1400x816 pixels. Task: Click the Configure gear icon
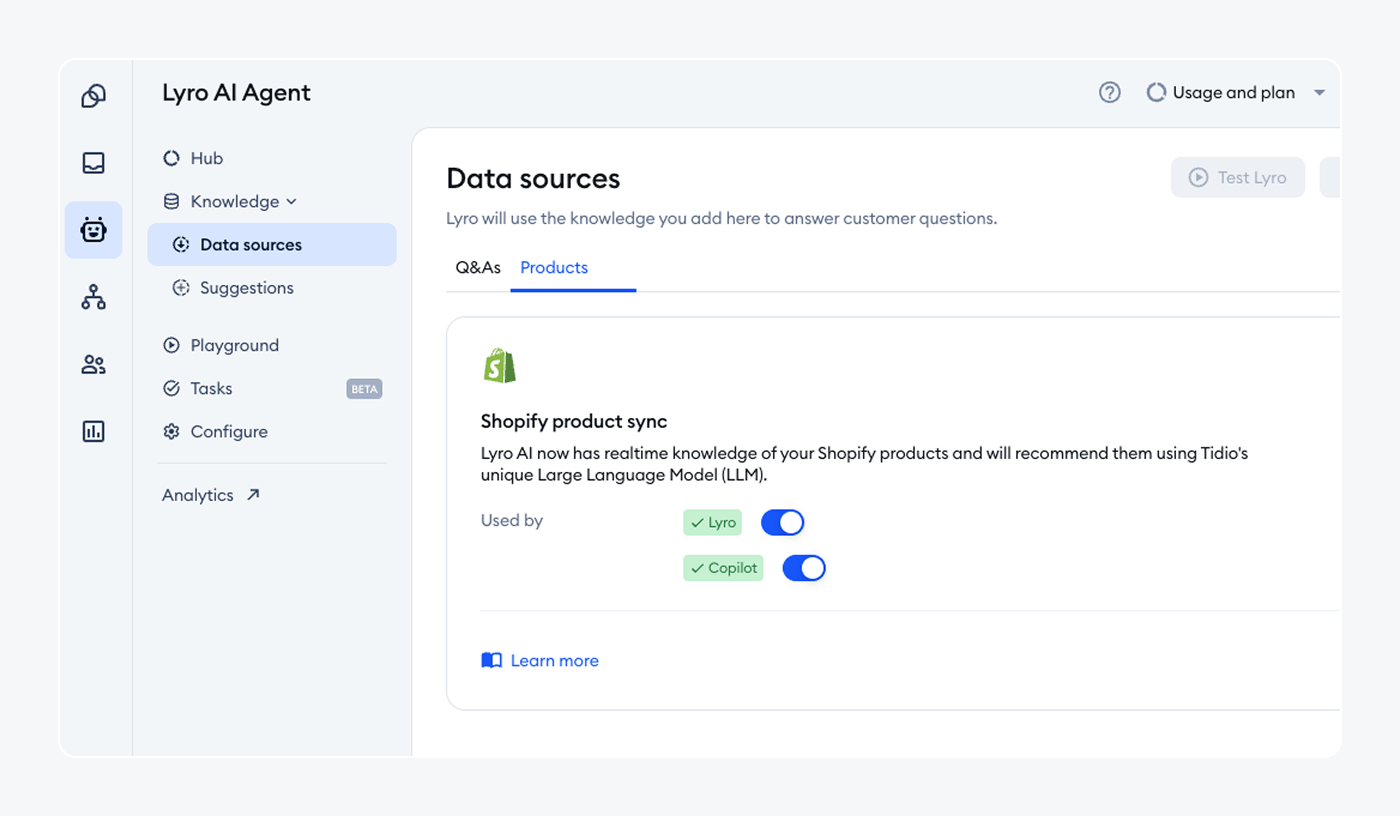click(171, 431)
